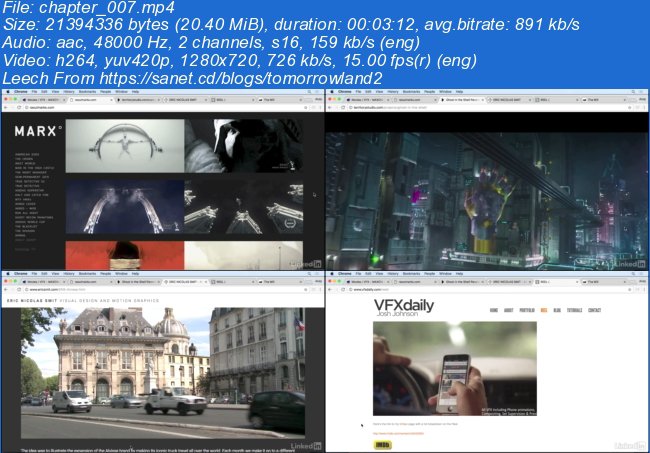Viewport: 650px width, 453px height.
Task: Click the PORTFOLIO link in the VFXdaily navigation
Action: tap(527, 310)
